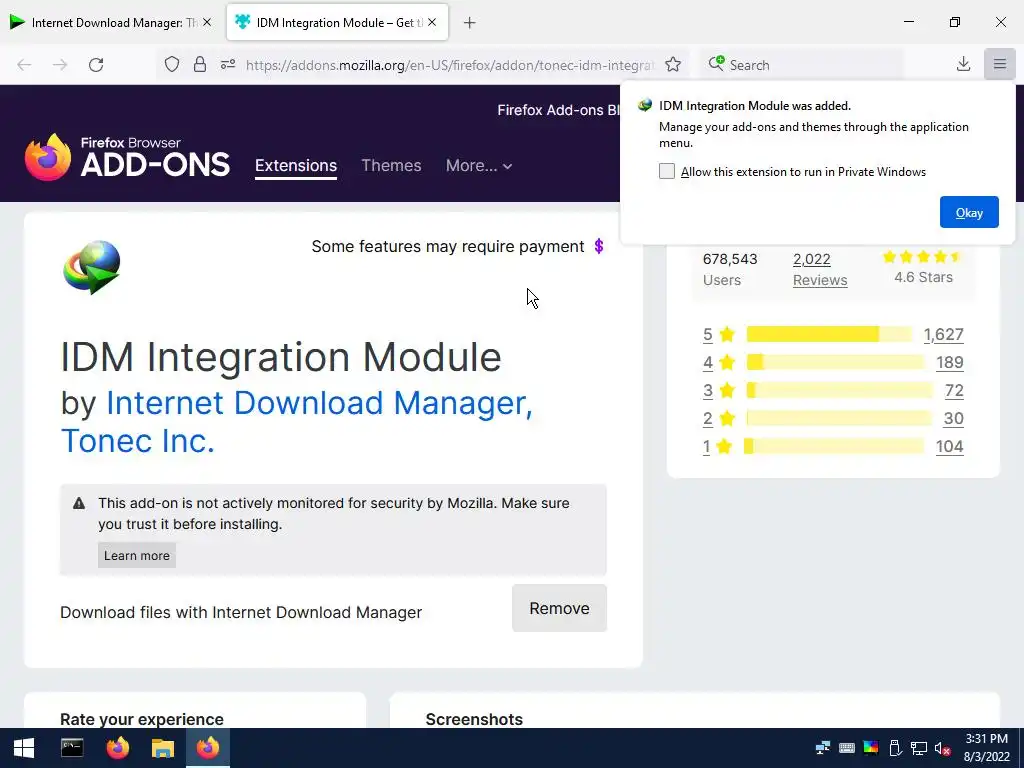Click the active Firefox taskbar window

(x=208, y=748)
